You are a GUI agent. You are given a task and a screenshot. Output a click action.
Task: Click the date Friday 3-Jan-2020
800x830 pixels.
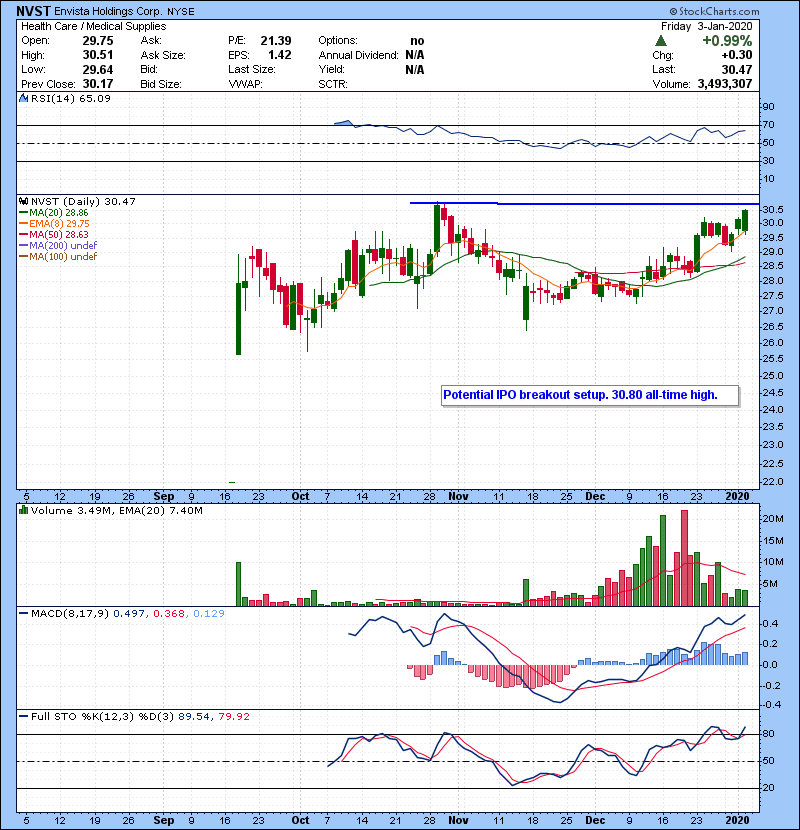707,26
